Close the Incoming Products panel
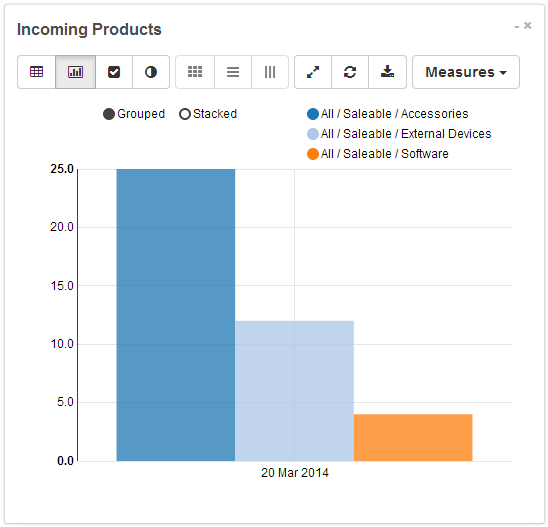The width and height of the screenshot is (548, 527). [528, 26]
